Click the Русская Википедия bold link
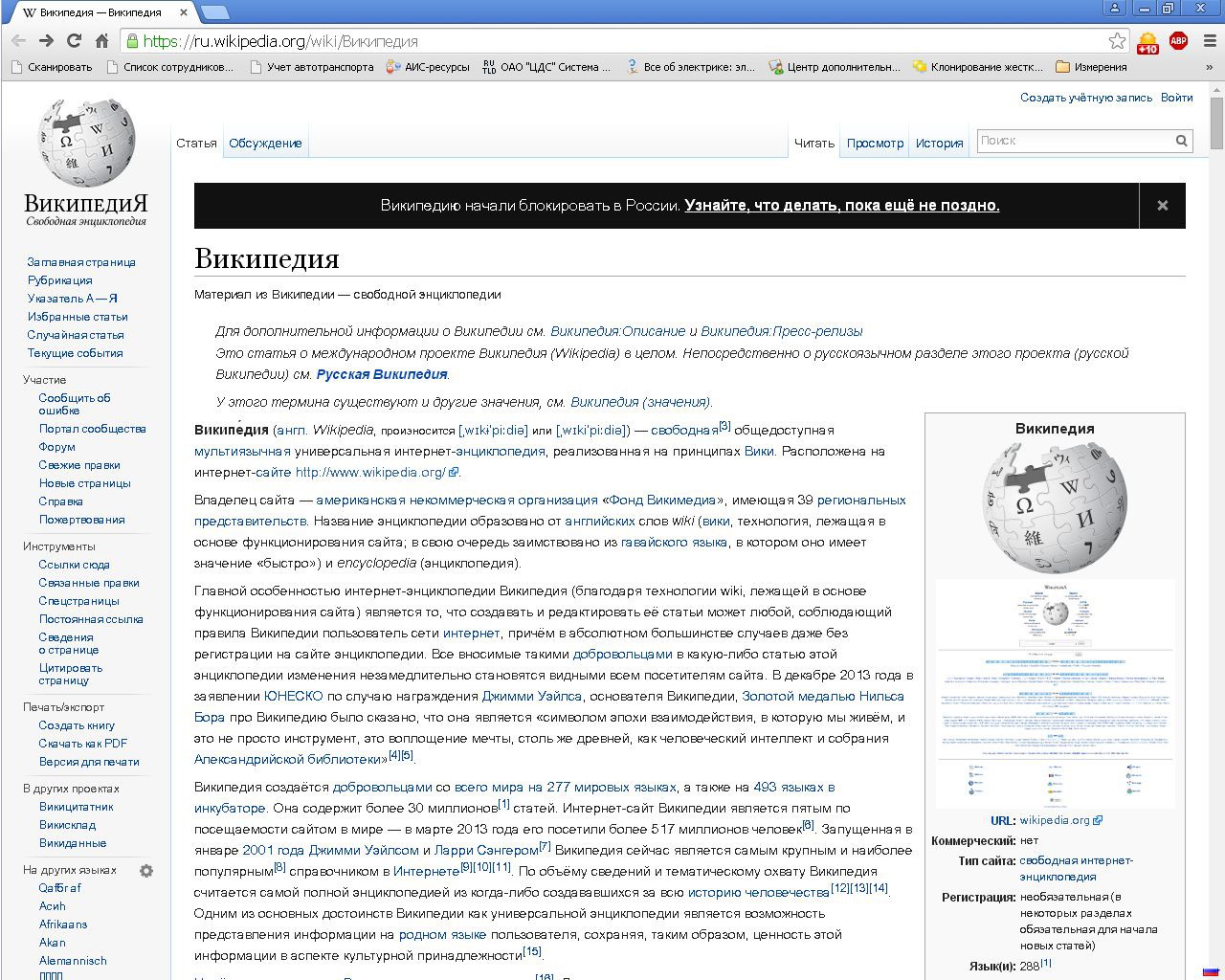 pyautogui.click(x=382, y=374)
